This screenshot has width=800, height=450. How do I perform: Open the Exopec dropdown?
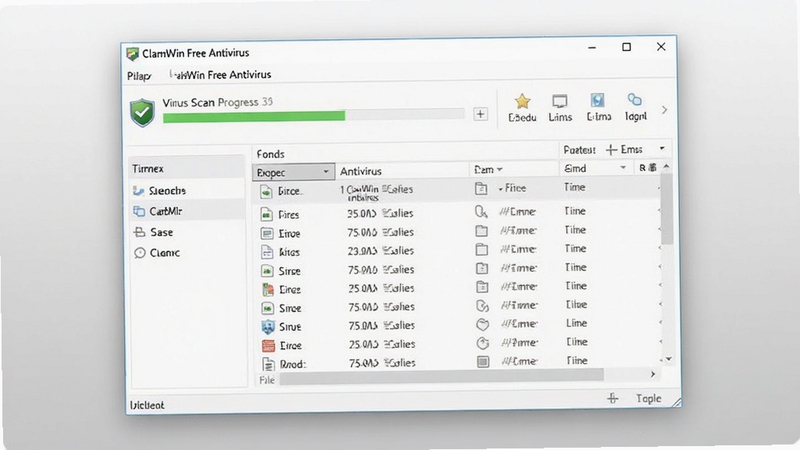tap(293, 172)
